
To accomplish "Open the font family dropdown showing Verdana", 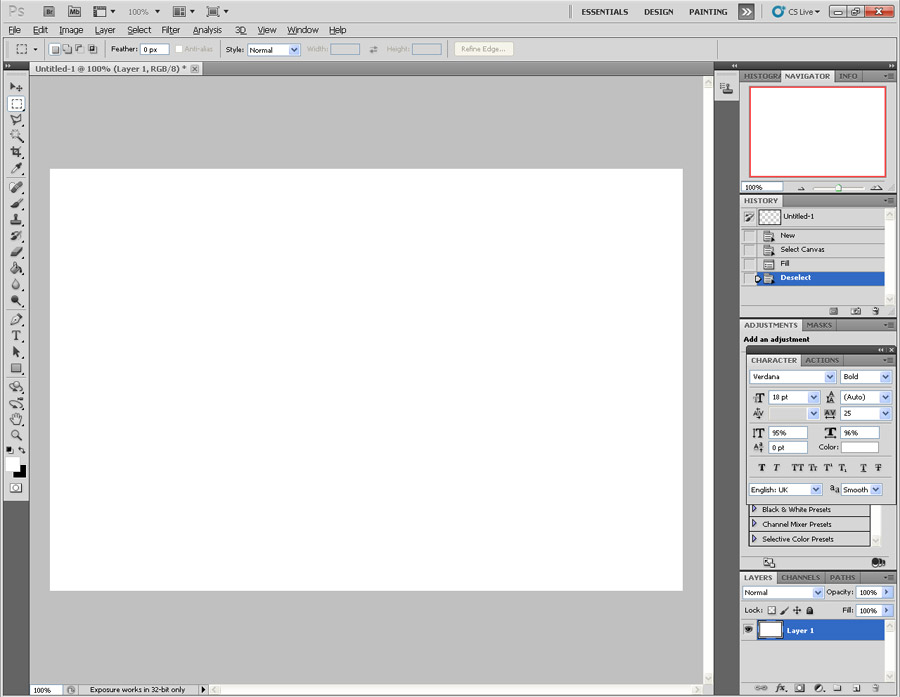I will (830, 377).
